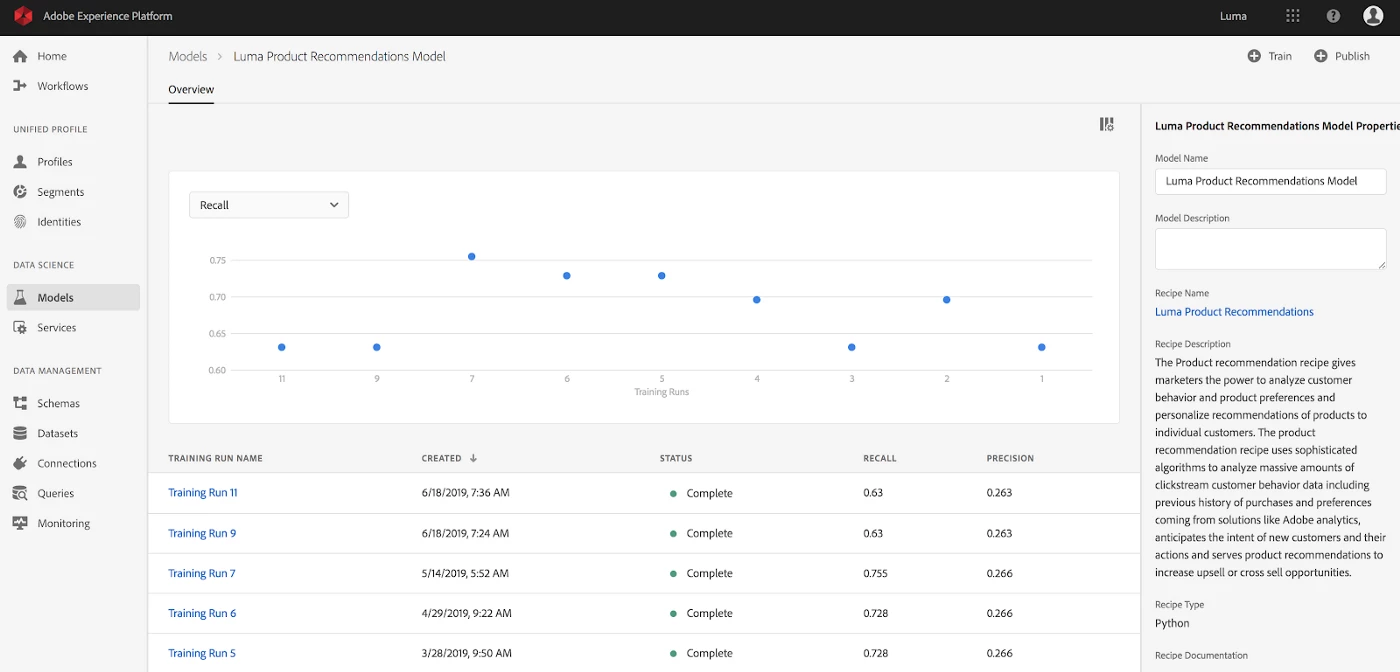Click the Datasets database icon
Viewport: 1400px width, 672px height.
[20, 433]
